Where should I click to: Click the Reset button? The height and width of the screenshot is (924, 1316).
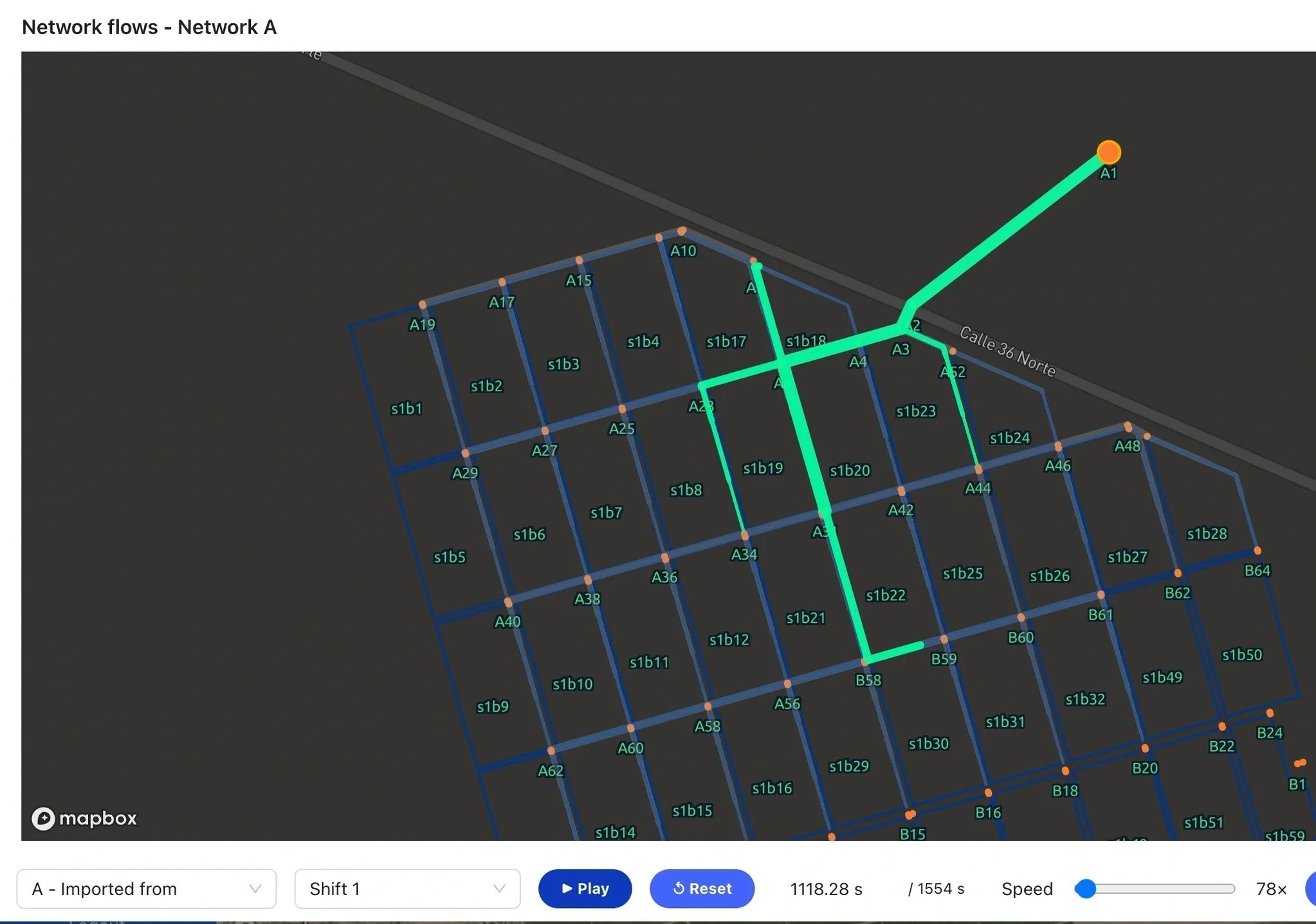[x=702, y=889]
